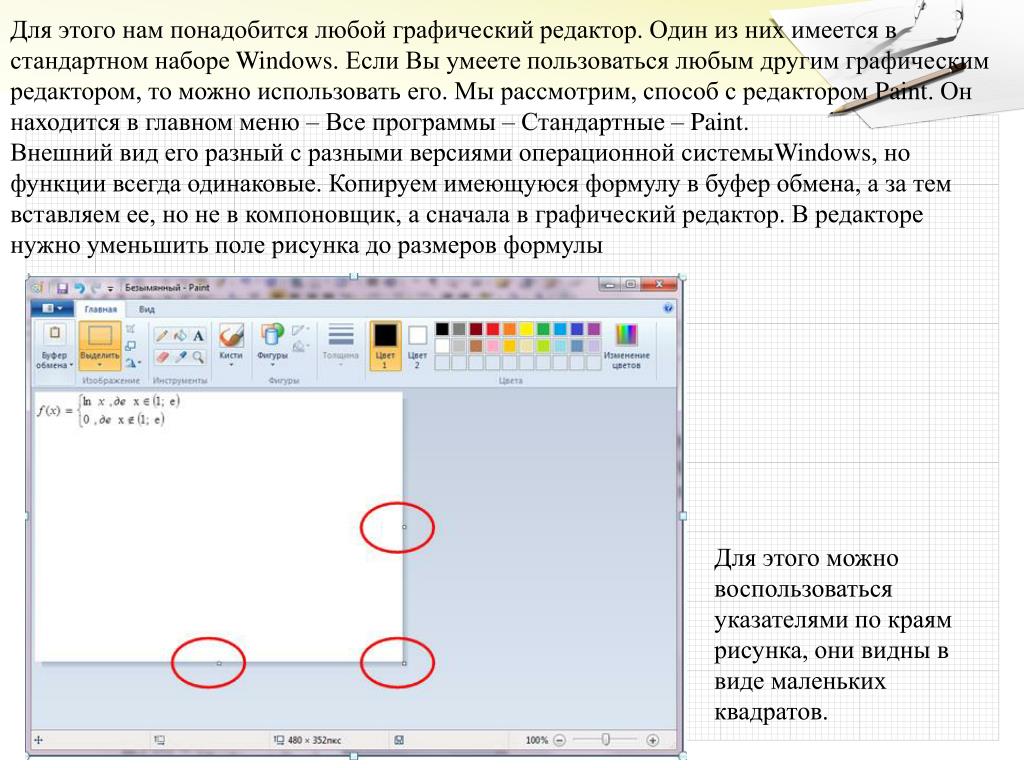Open the Rotate icon dropdown
The width and height of the screenshot is (1024, 768).
(x=132, y=362)
